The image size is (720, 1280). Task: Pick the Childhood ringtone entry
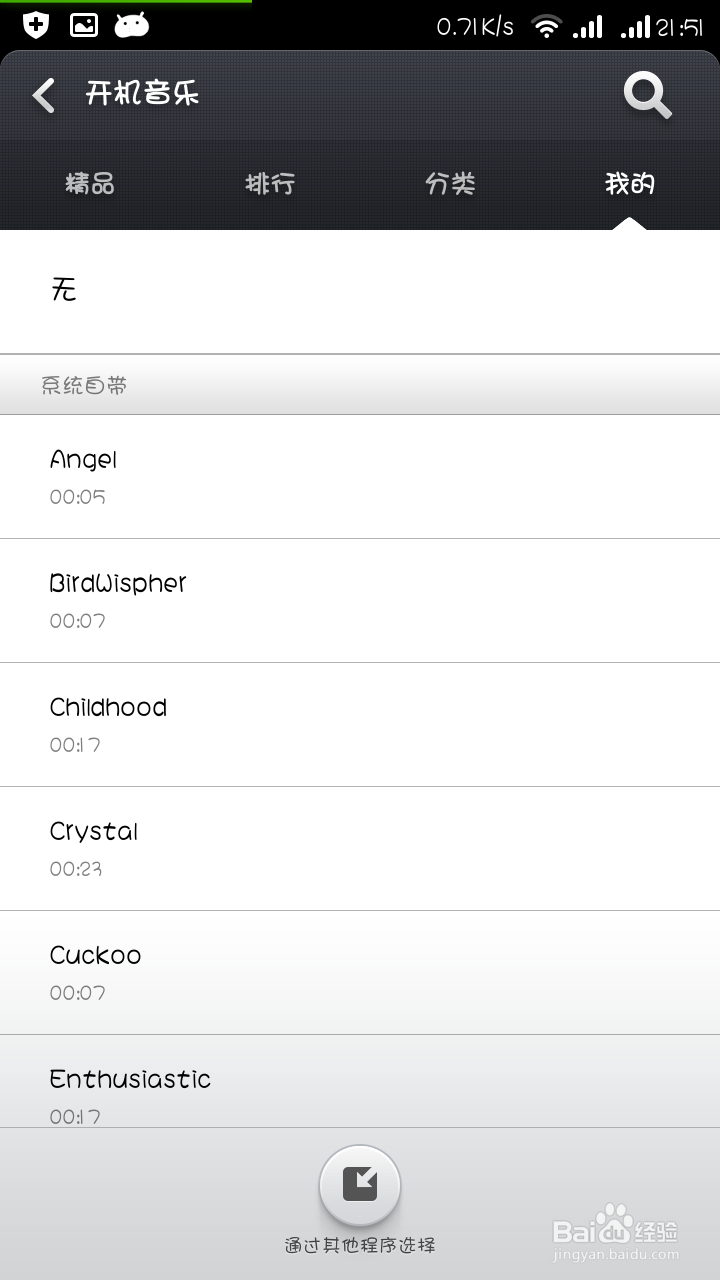click(360, 725)
